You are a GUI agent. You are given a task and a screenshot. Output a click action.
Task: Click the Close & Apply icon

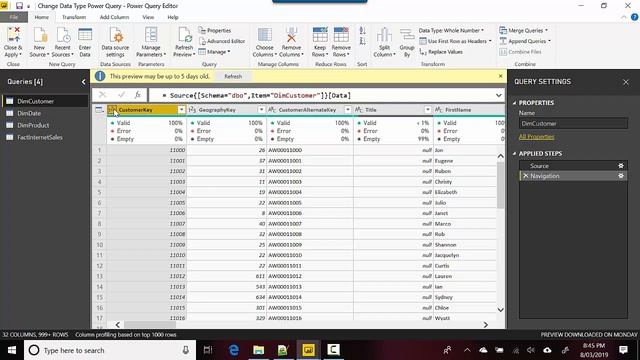13,35
